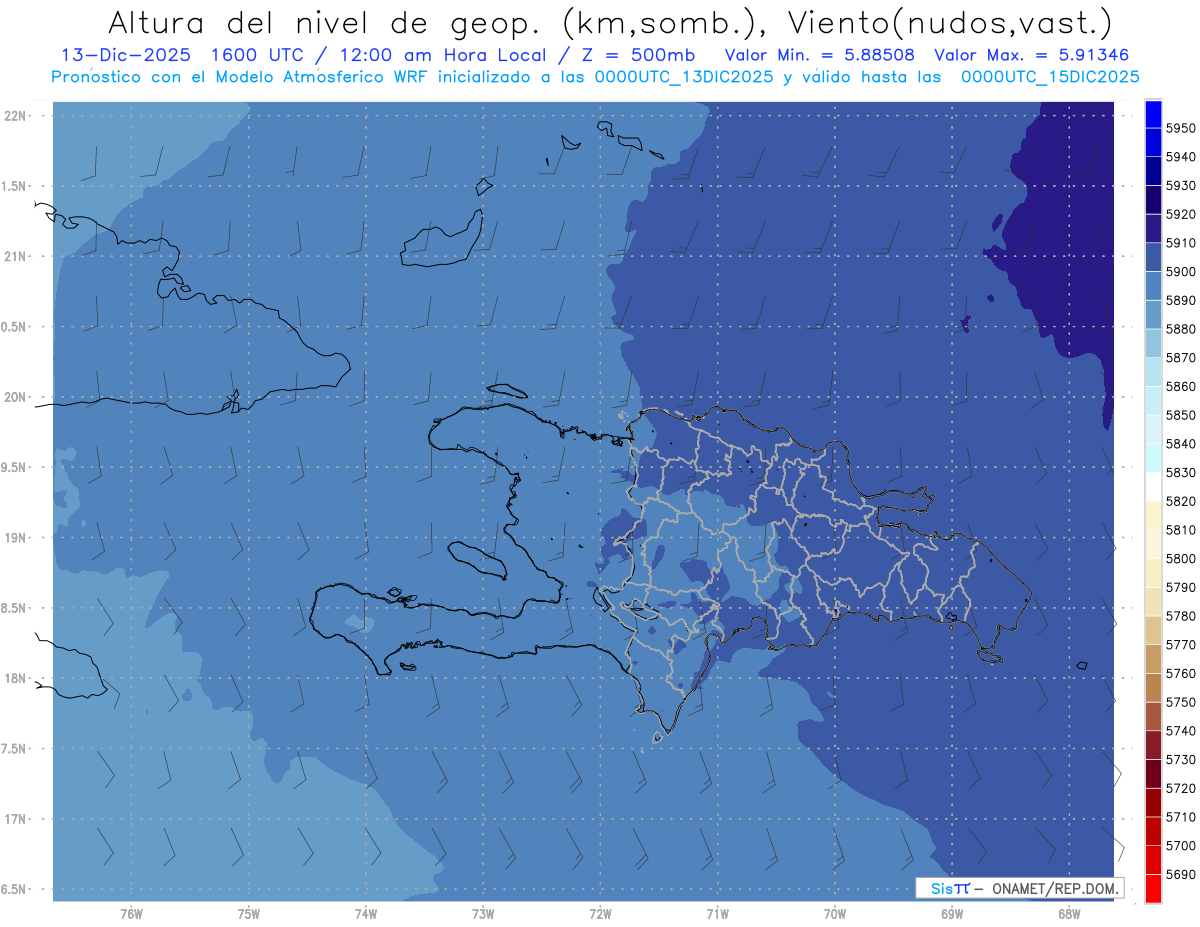
Task: Click the 5860 colorbar label
Action: click(x=1180, y=386)
